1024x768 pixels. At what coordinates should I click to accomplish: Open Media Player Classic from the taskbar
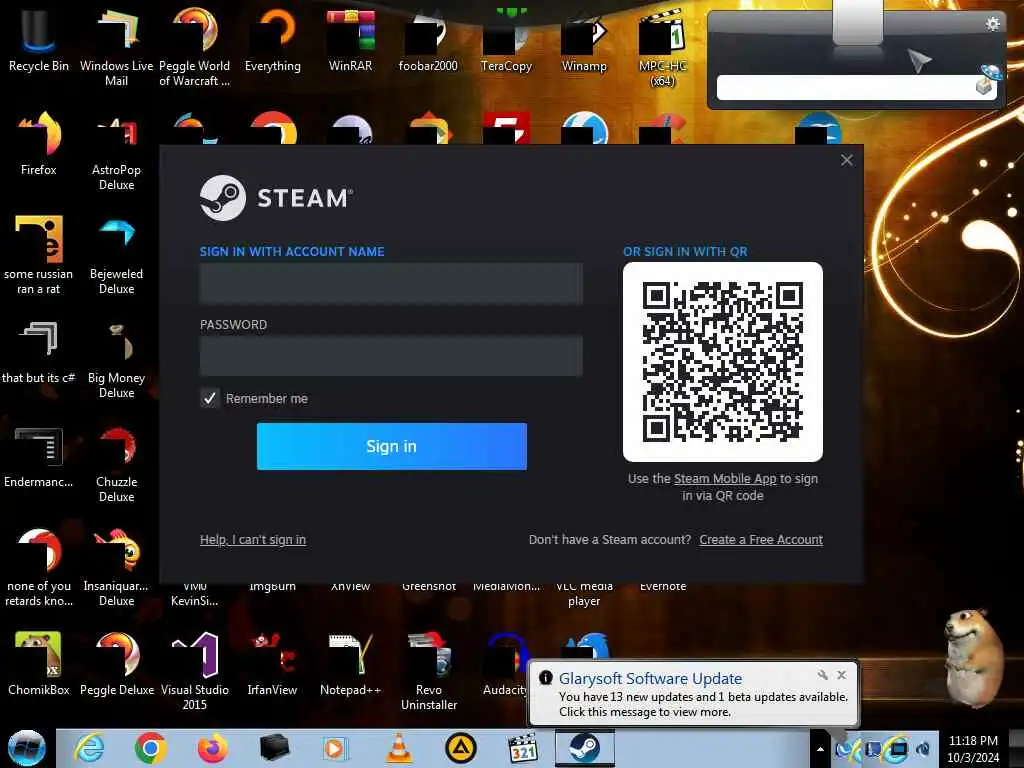(523, 748)
